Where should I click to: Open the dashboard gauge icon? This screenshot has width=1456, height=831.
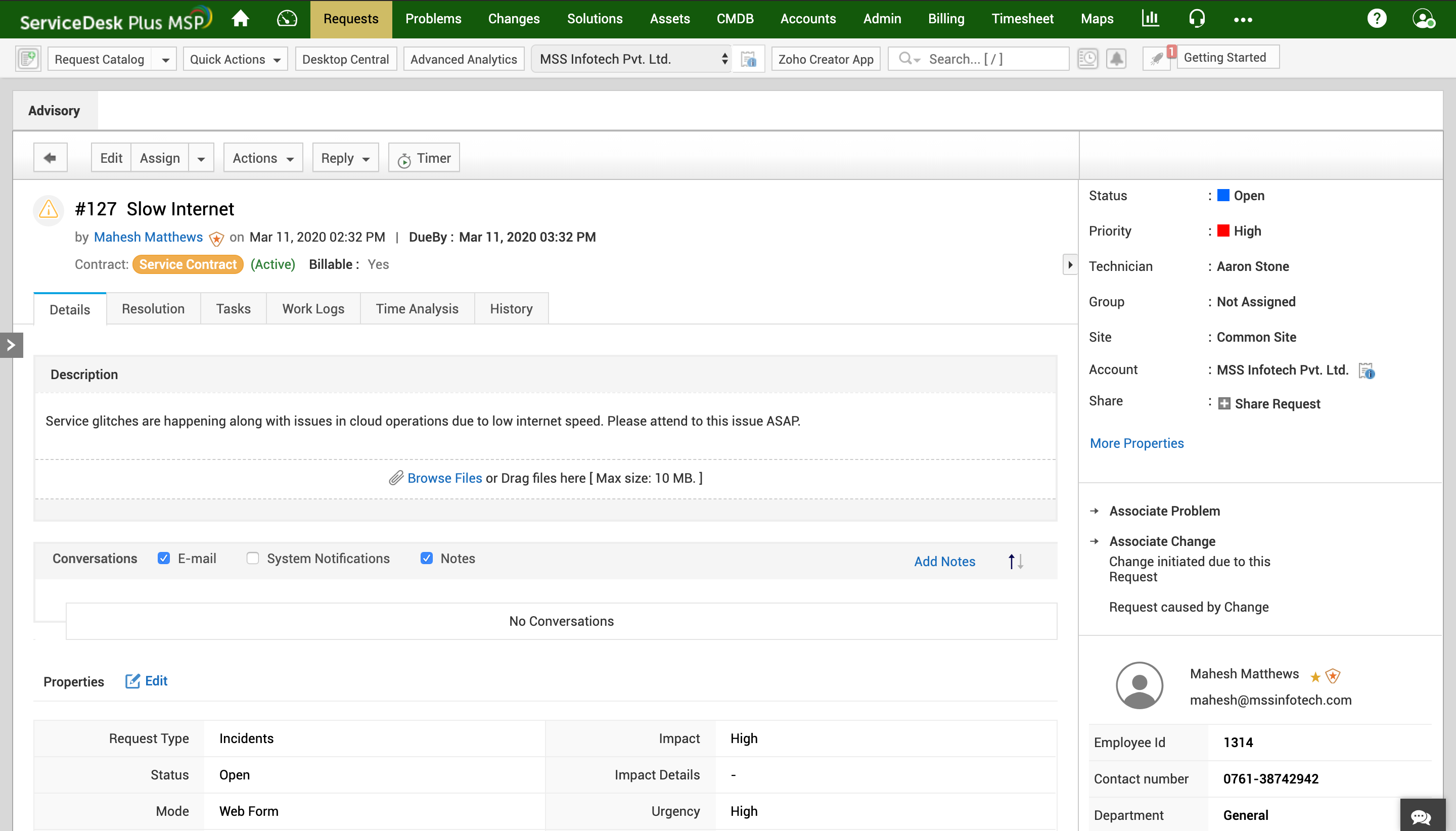pos(287,19)
